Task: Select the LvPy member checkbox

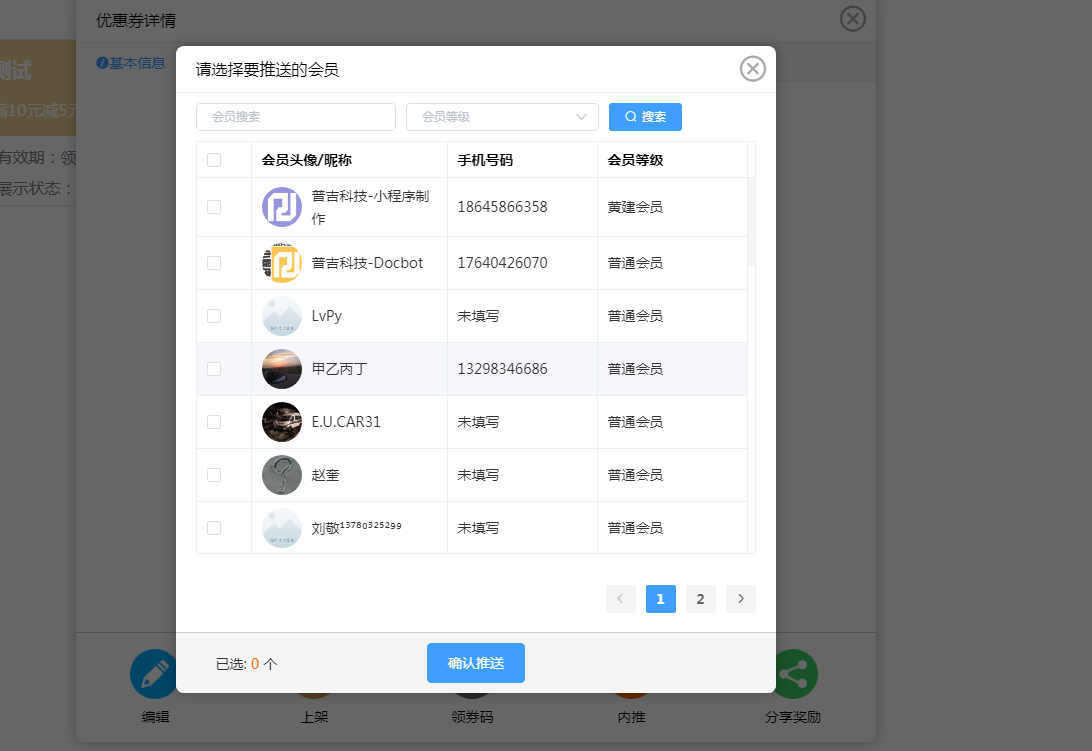Action: (x=214, y=316)
